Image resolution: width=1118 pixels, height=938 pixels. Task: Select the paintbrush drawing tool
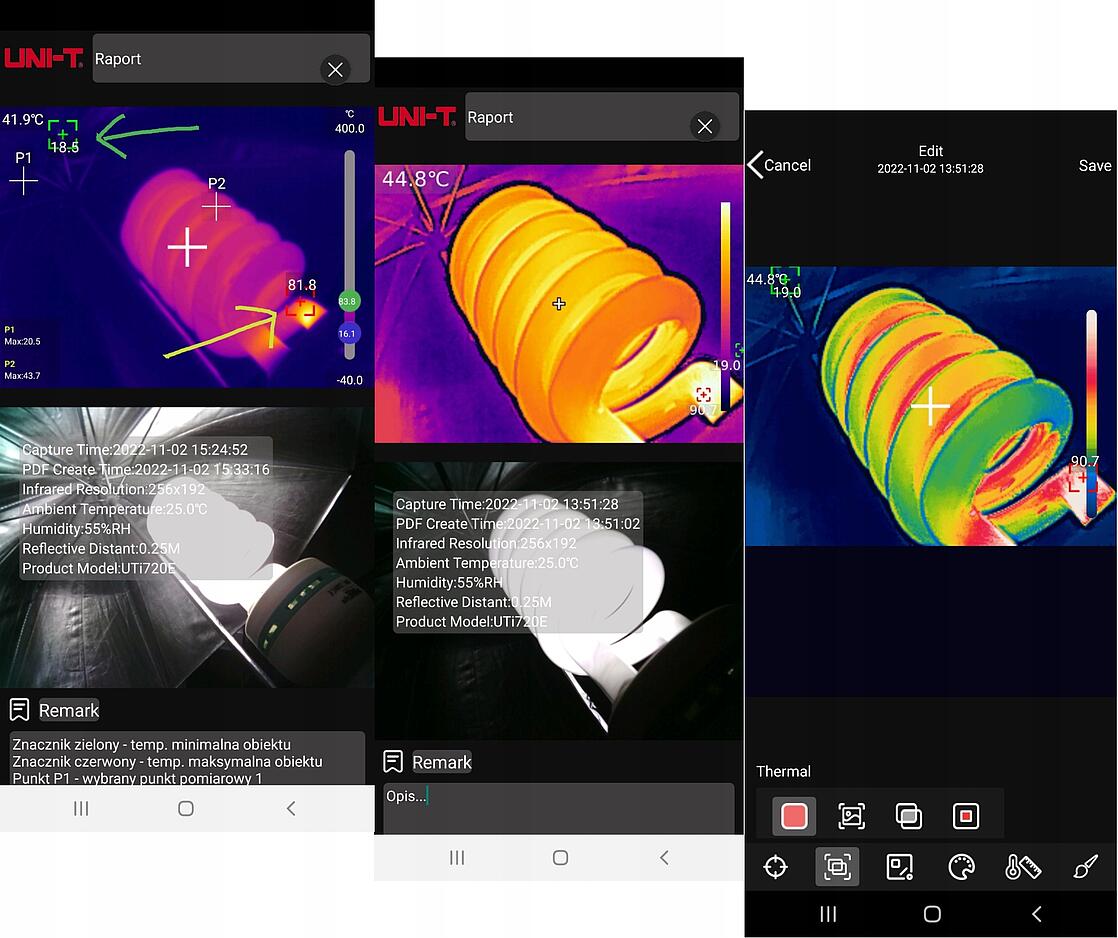coord(1085,866)
